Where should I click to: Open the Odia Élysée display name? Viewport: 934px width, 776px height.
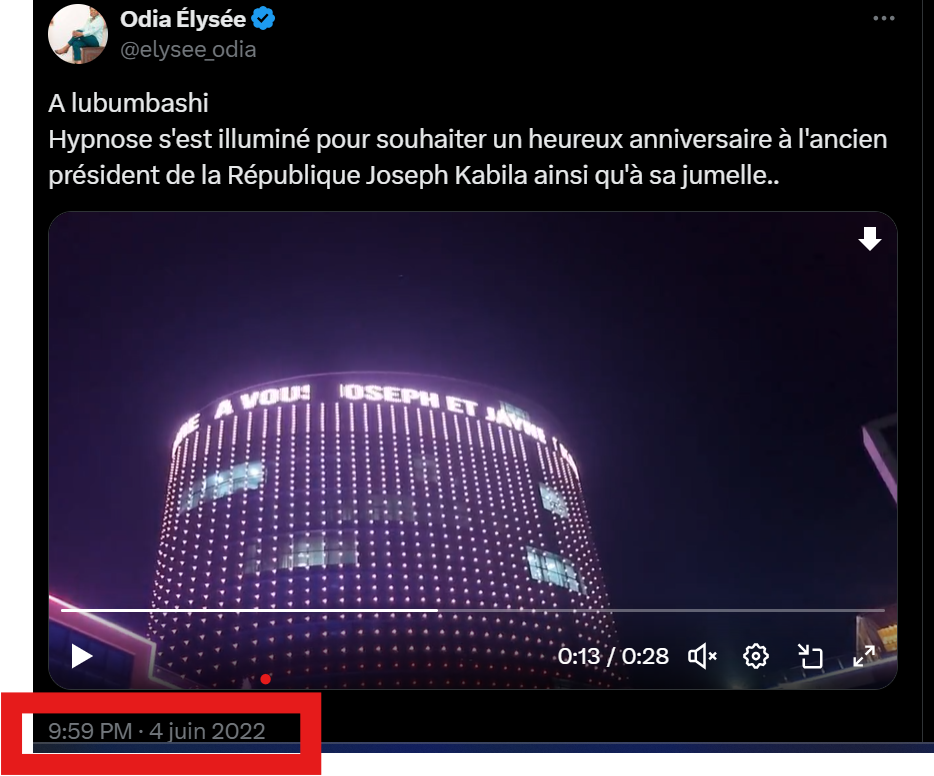click(183, 19)
